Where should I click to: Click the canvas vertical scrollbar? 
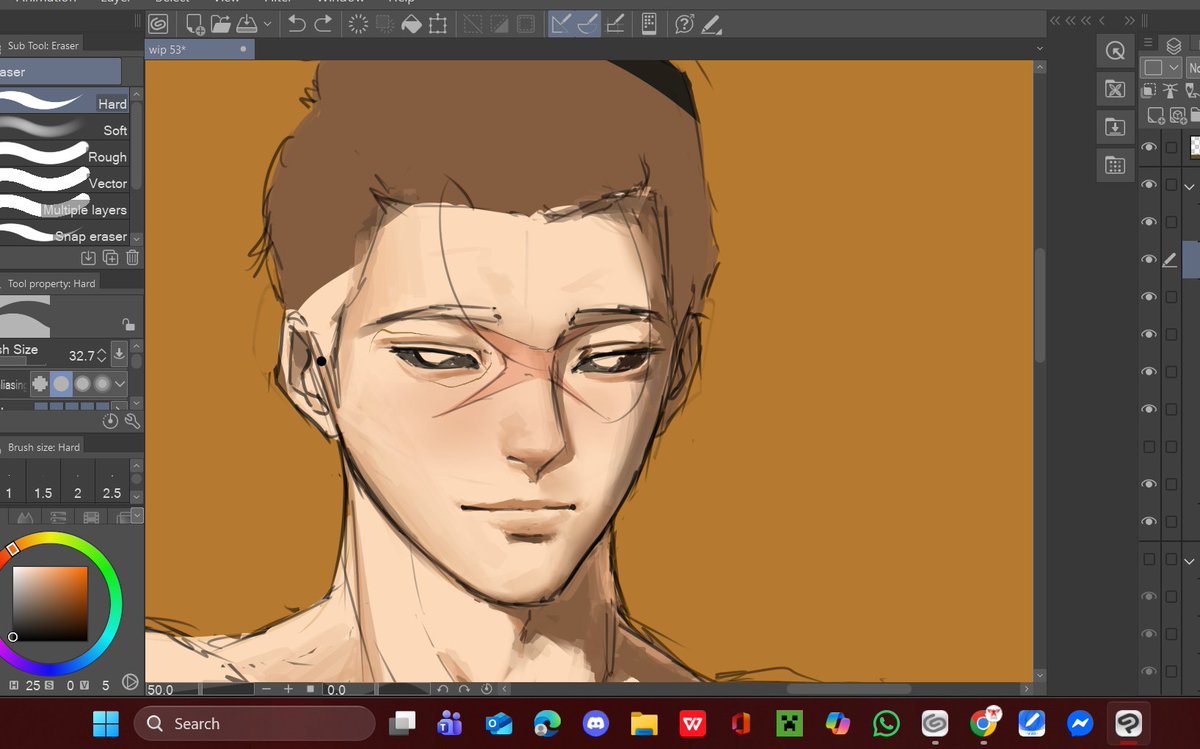[1040, 305]
